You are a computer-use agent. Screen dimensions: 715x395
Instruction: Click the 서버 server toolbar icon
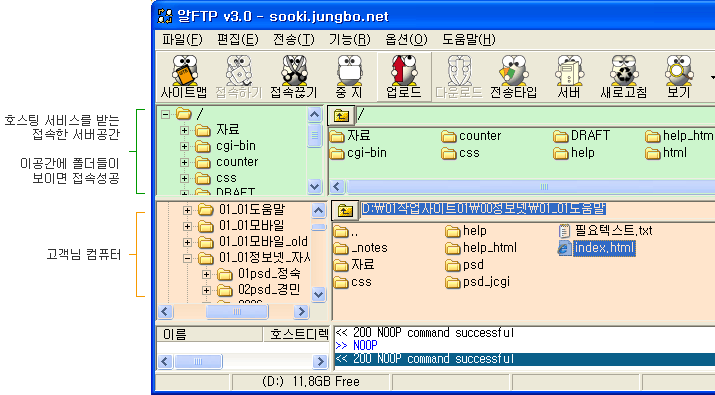pyautogui.click(x=569, y=77)
